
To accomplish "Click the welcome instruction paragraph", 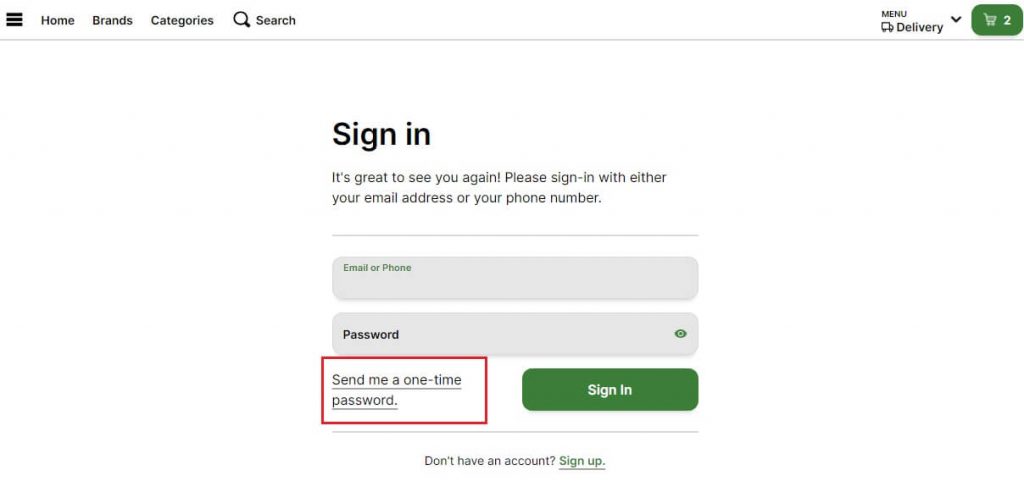I will (x=499, y=187).
